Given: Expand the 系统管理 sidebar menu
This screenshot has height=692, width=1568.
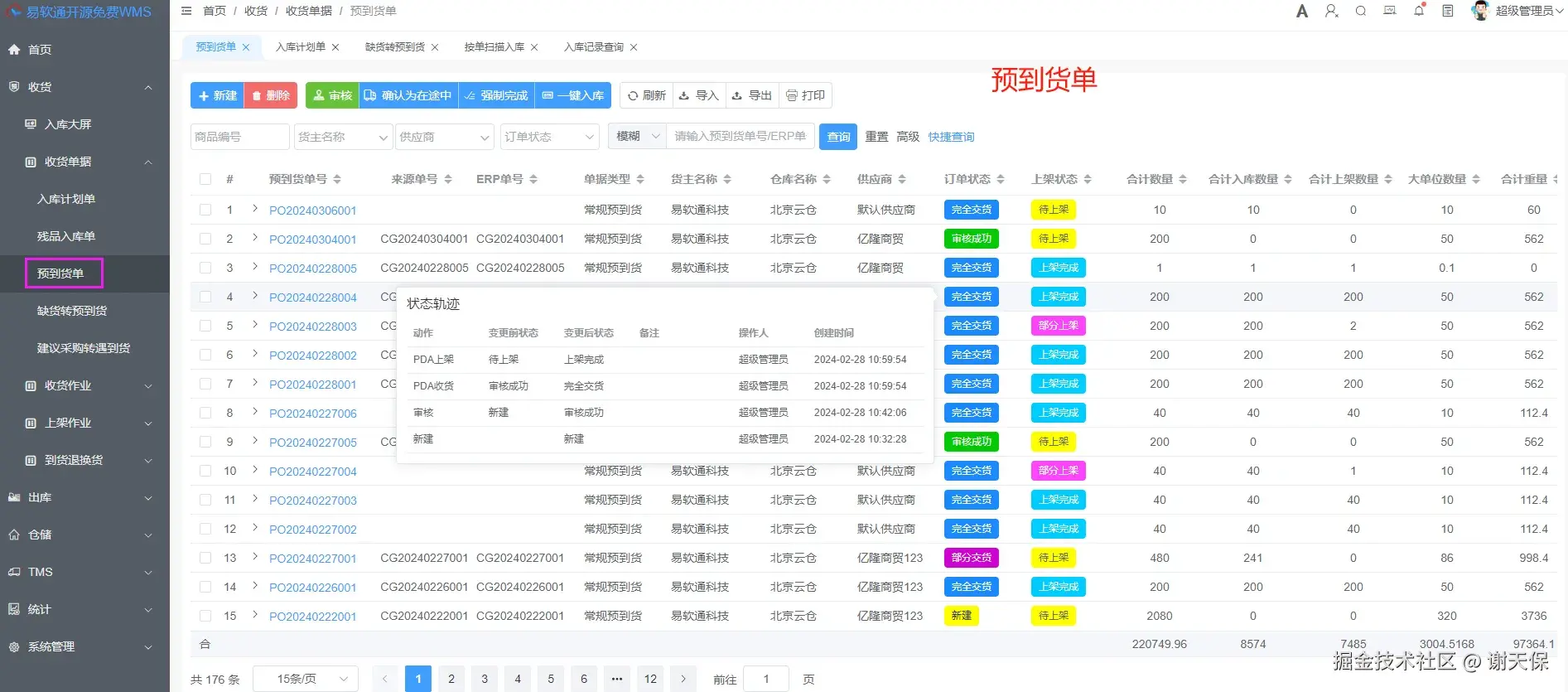Looking at the screenshot, I should pyautogui.click(x=84, y=646).
